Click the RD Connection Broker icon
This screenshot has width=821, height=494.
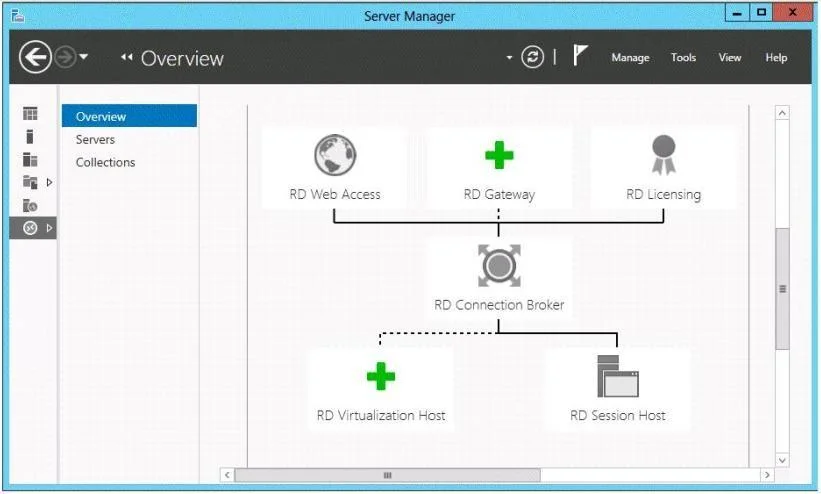pyautogui.click(x=499, y=266)
